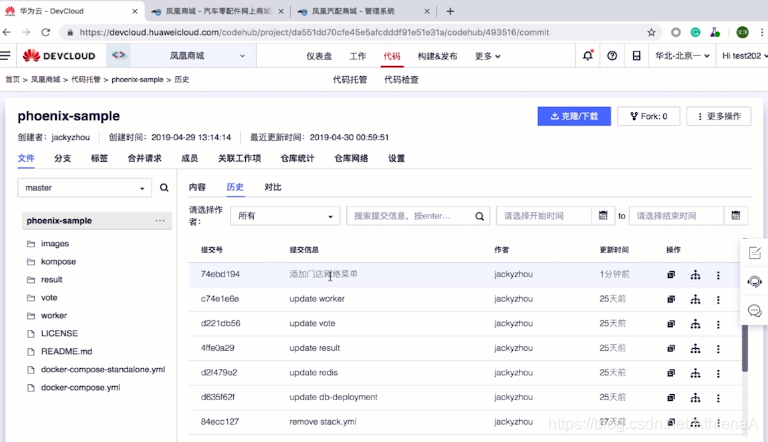Open the 华北-北京一 region dropdown
This screenshot has height=442, width=768.
tap(682, 56)
